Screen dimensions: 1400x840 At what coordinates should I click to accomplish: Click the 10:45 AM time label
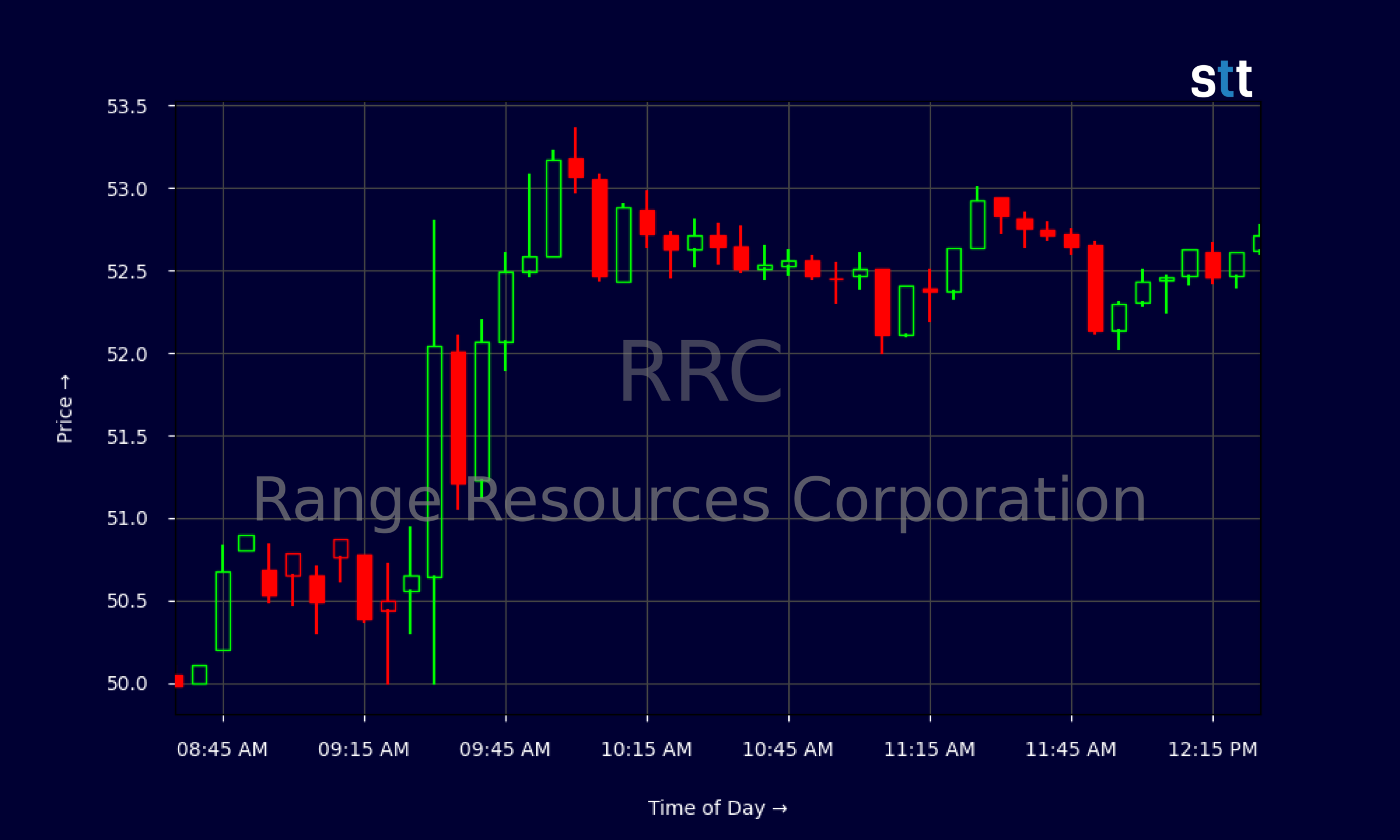788,749
